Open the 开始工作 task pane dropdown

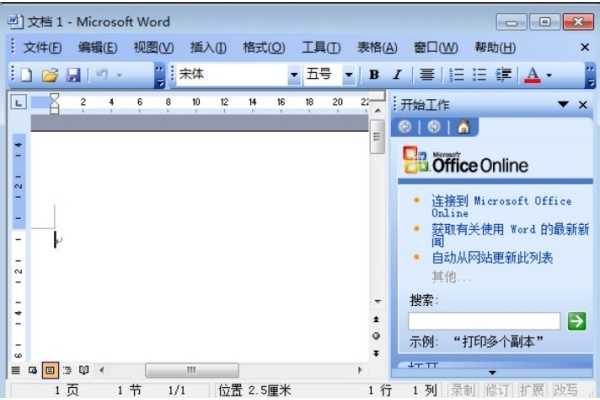pos(563,104)
